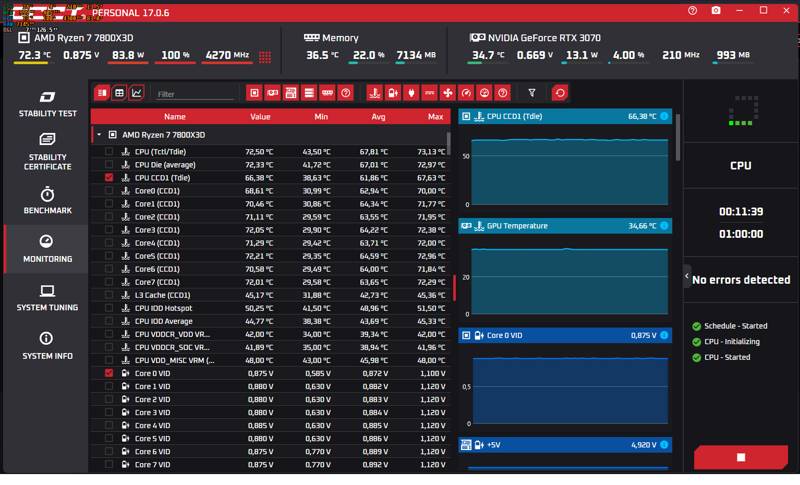The image size is (800, 485).
Task: Tick the CPU IOD Hotspot checkbox
Action: pyautogui.click(x=109, y=308)
